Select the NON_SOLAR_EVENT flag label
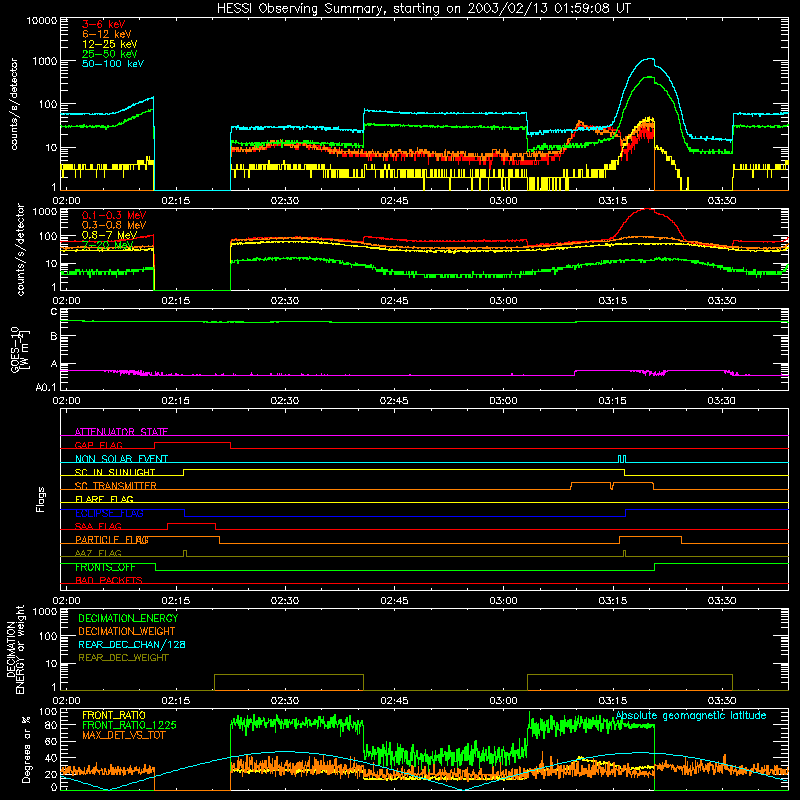 (x=121, y=459)
